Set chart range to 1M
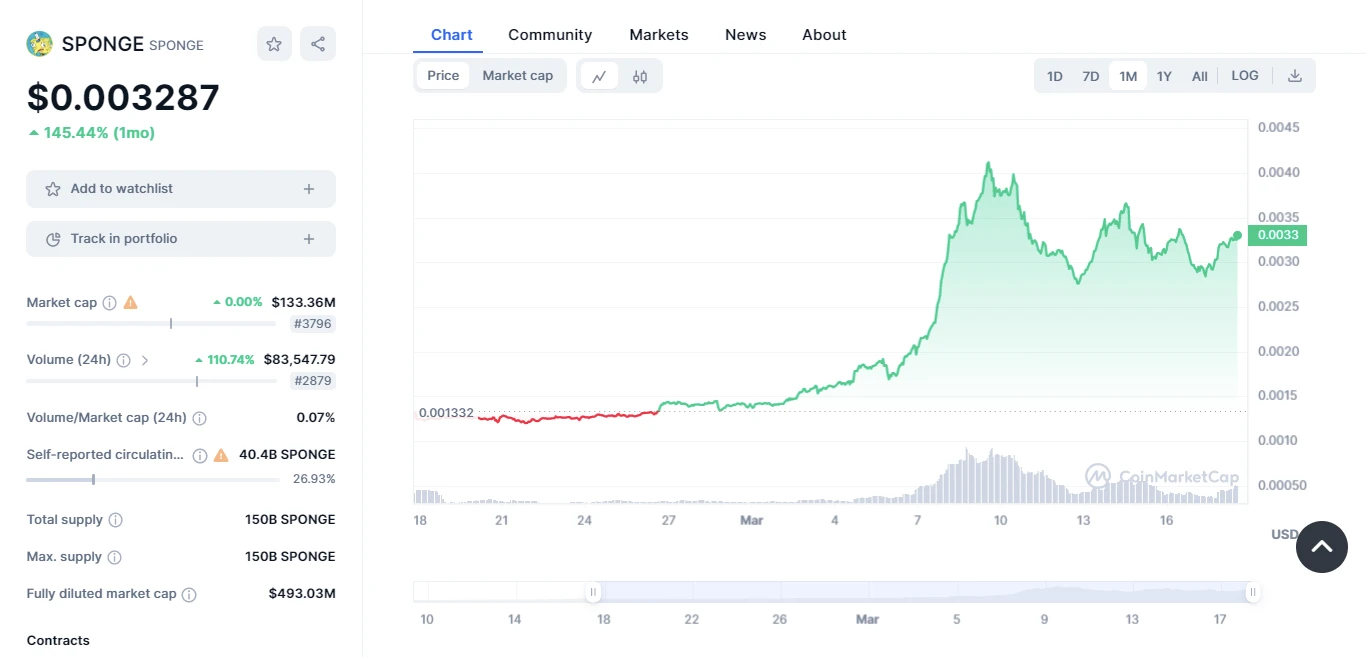1366x657 pixels. (1128, 76)
